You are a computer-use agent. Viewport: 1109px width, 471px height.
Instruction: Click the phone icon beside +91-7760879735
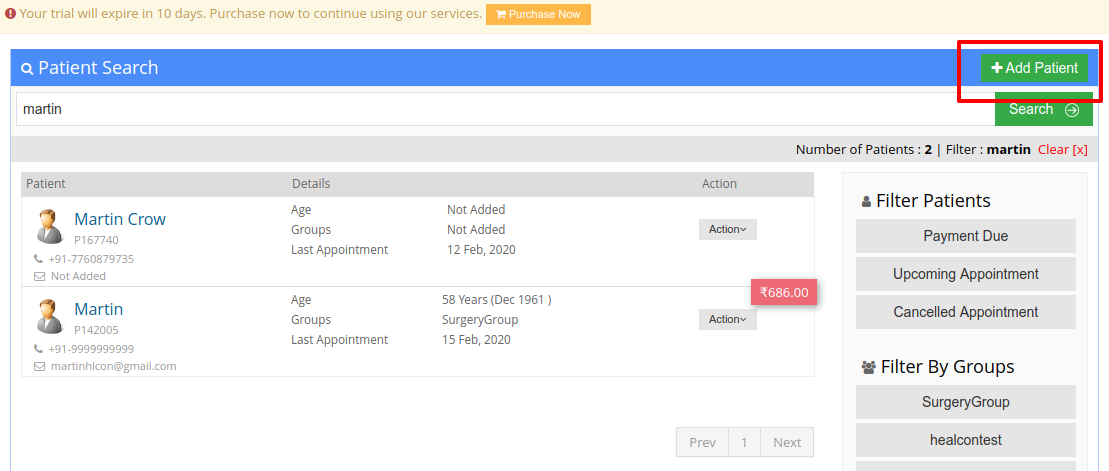(39, 259)
